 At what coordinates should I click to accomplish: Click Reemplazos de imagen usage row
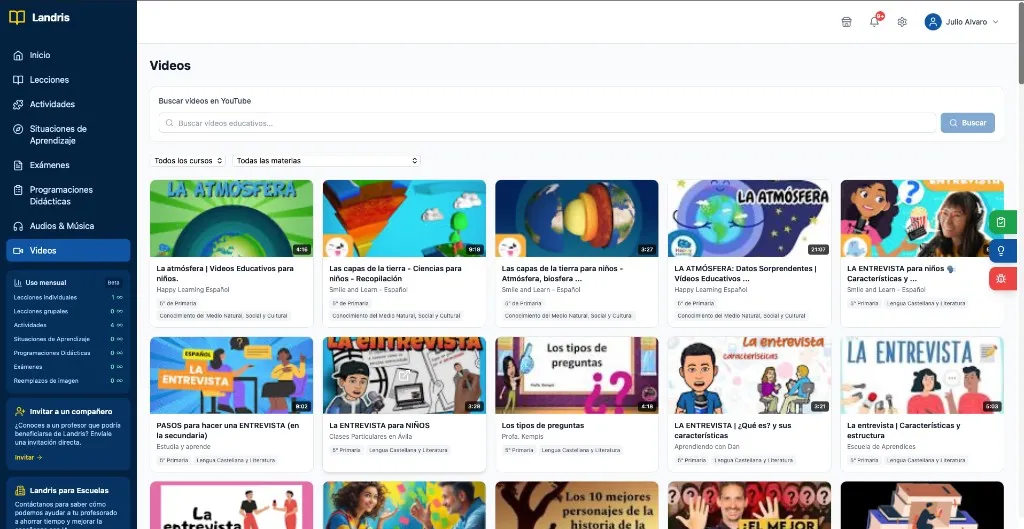[68, 380]
